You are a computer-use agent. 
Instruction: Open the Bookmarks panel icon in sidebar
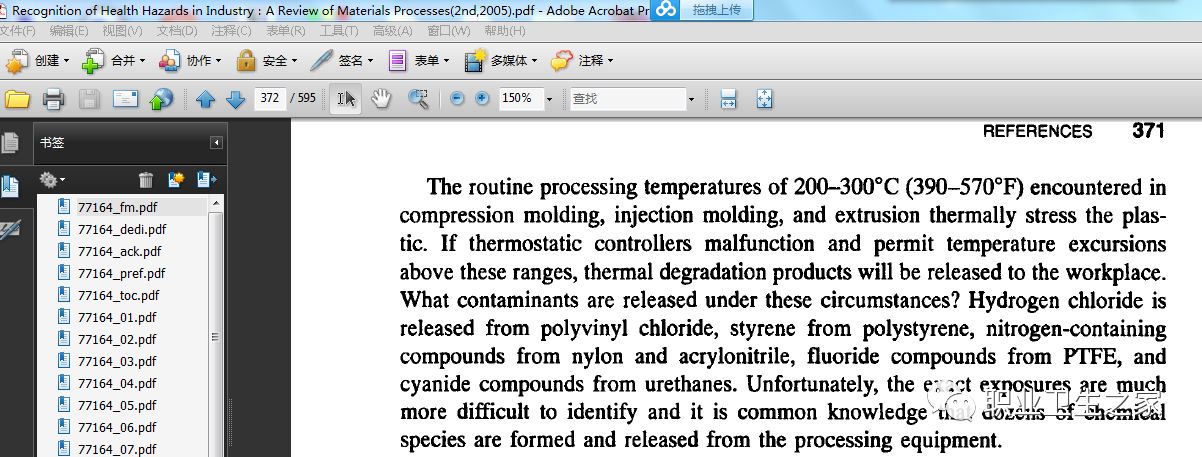(10, 186)
